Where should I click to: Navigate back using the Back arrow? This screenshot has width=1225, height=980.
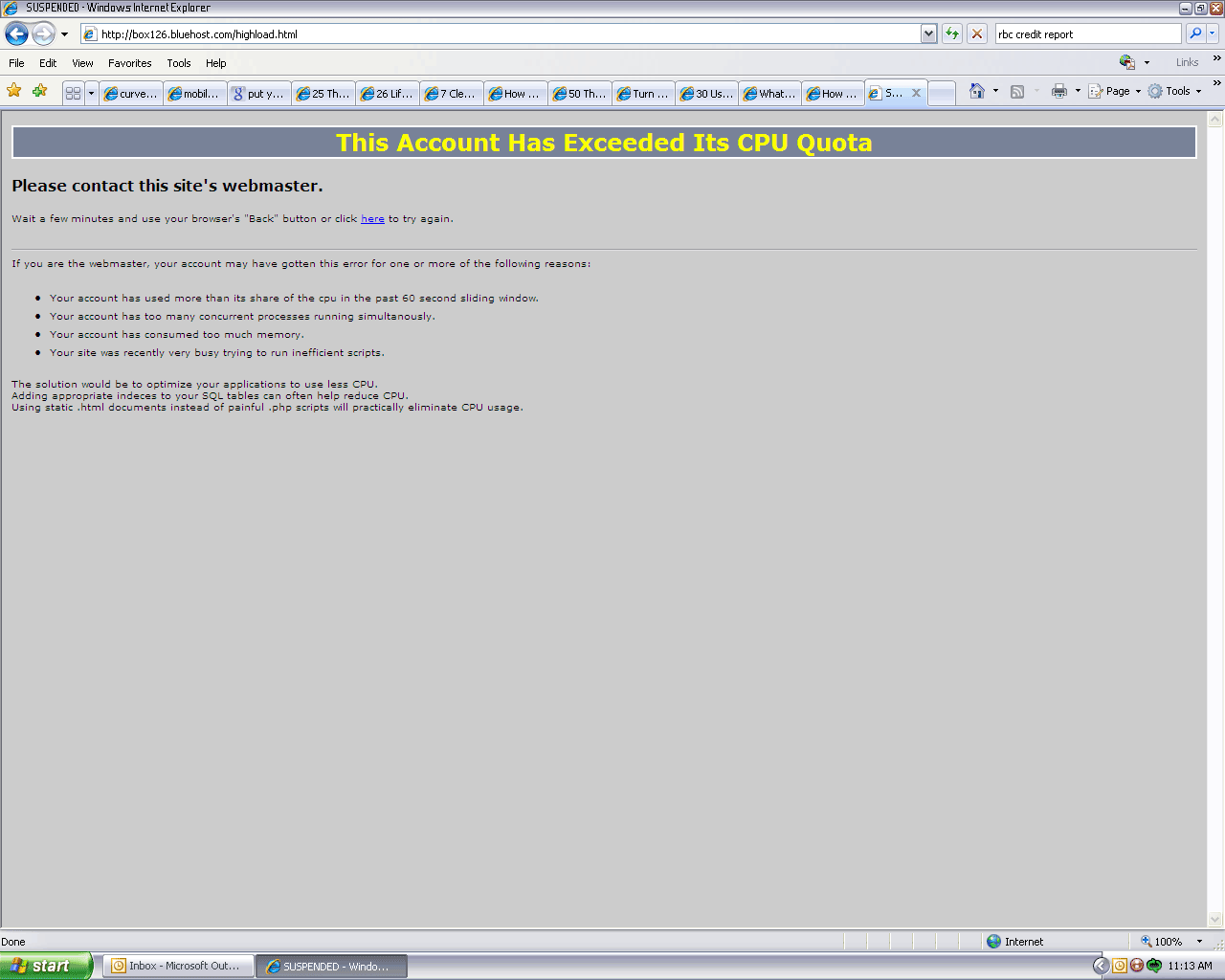click(x=15, y=33)
